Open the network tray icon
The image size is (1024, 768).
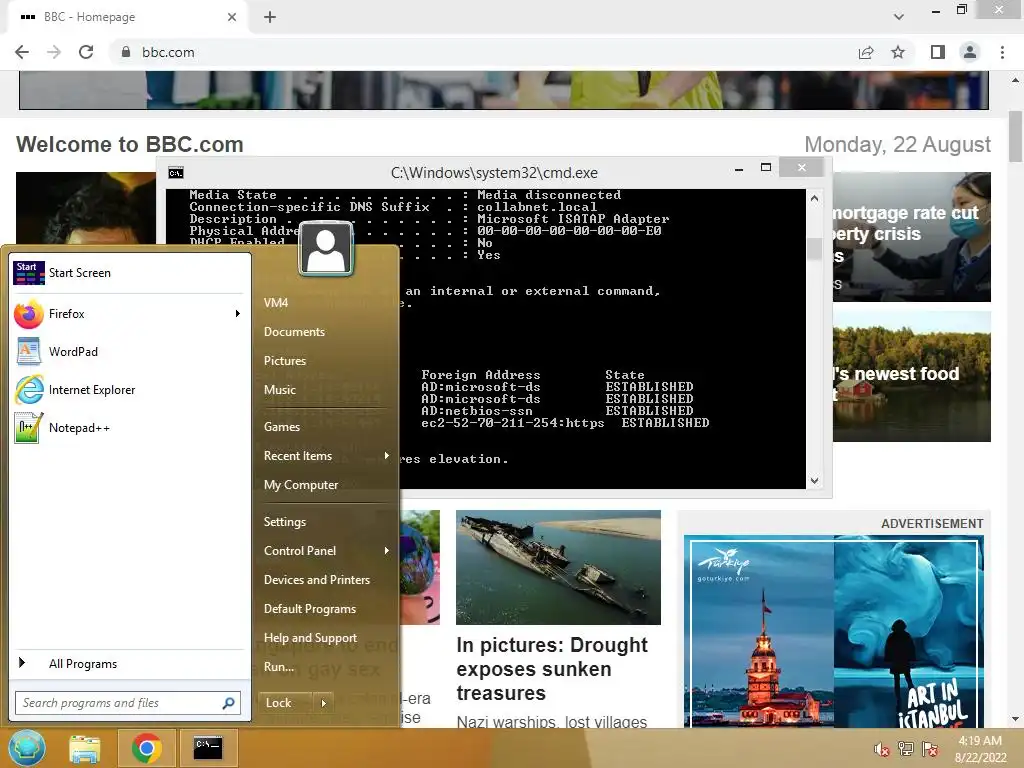pos(906,749)
